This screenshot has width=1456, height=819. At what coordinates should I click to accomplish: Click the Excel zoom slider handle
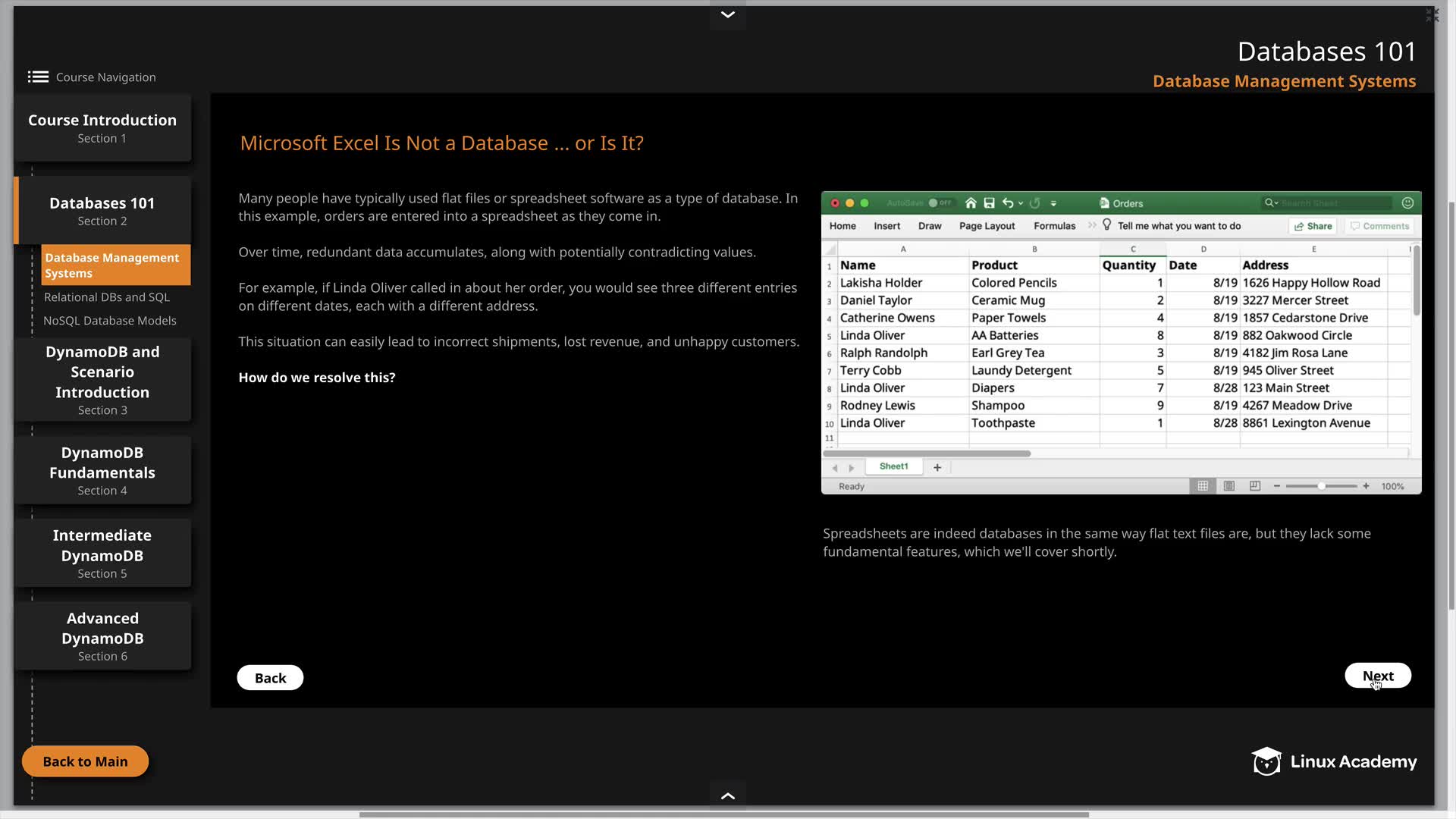1322,486
